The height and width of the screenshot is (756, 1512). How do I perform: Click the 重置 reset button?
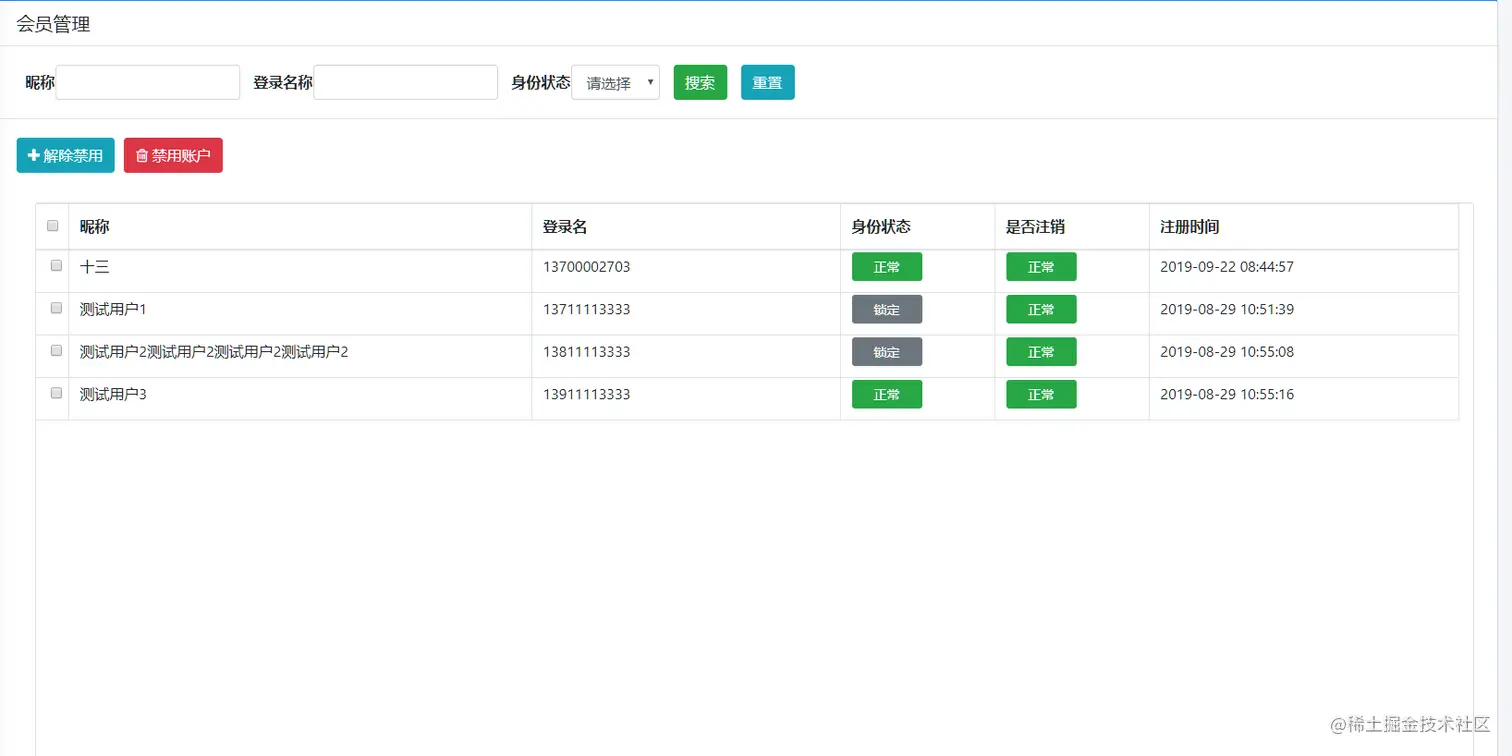(768, 83)
